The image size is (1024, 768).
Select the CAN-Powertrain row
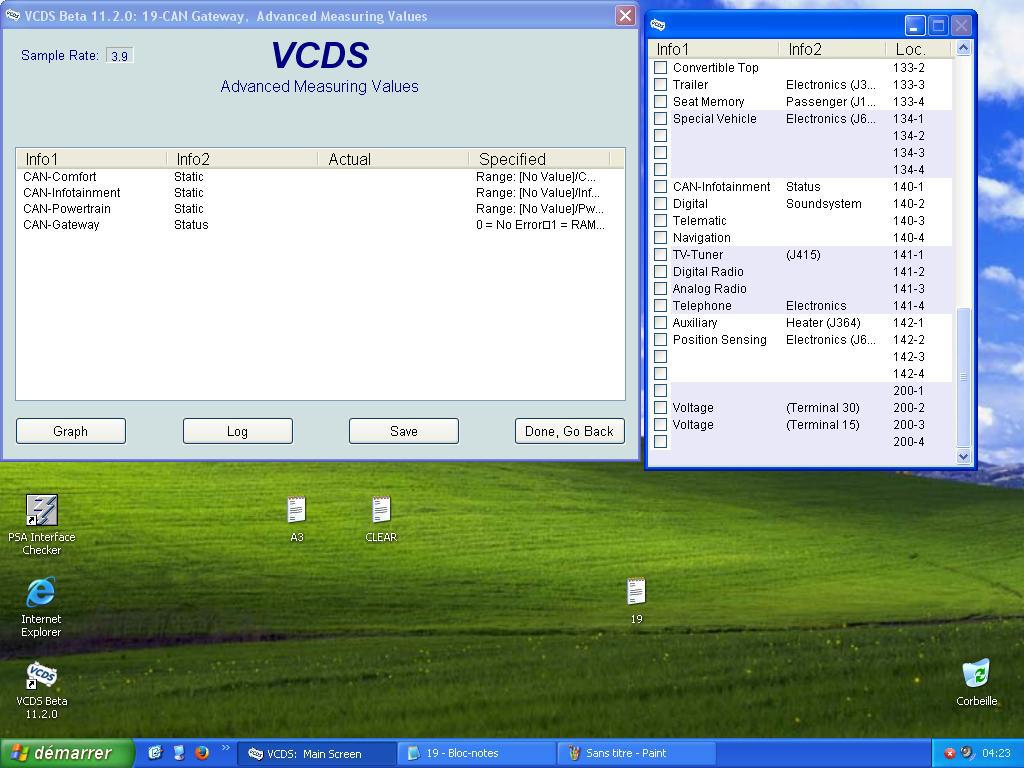(320, 208)
